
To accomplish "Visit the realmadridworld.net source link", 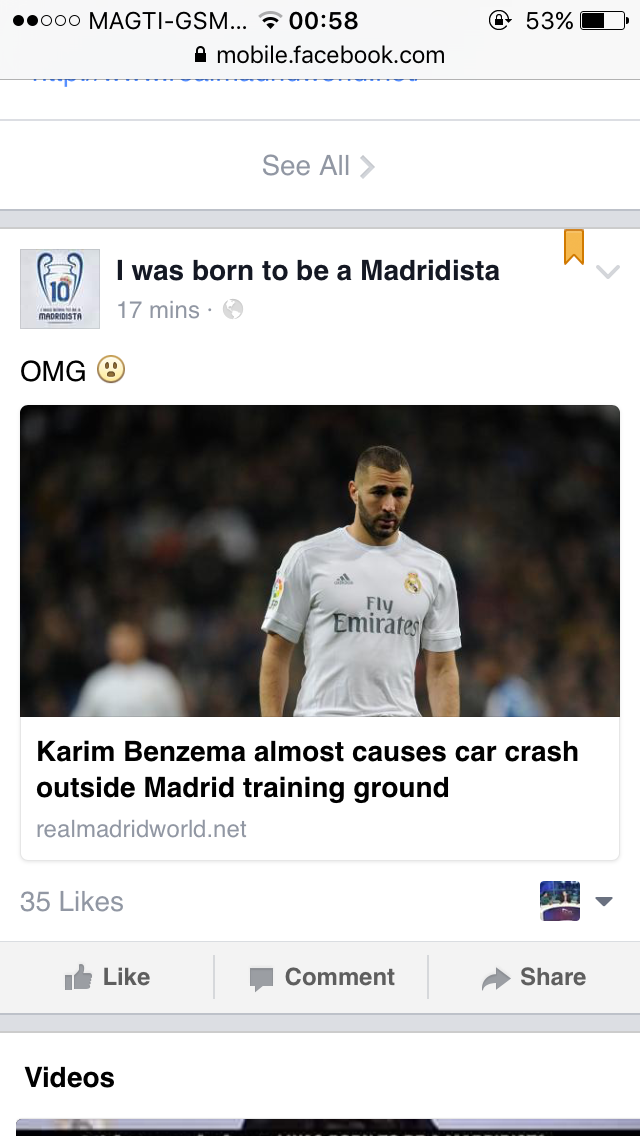I will click(x=141, y=829).
